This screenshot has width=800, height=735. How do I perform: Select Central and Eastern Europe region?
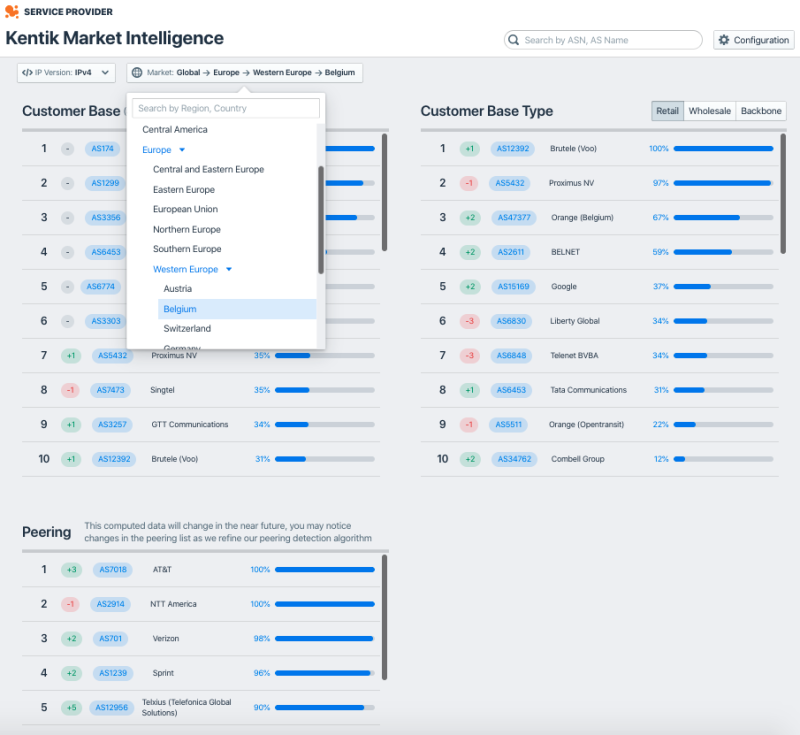pyautogui.click(x=209, y=169)
